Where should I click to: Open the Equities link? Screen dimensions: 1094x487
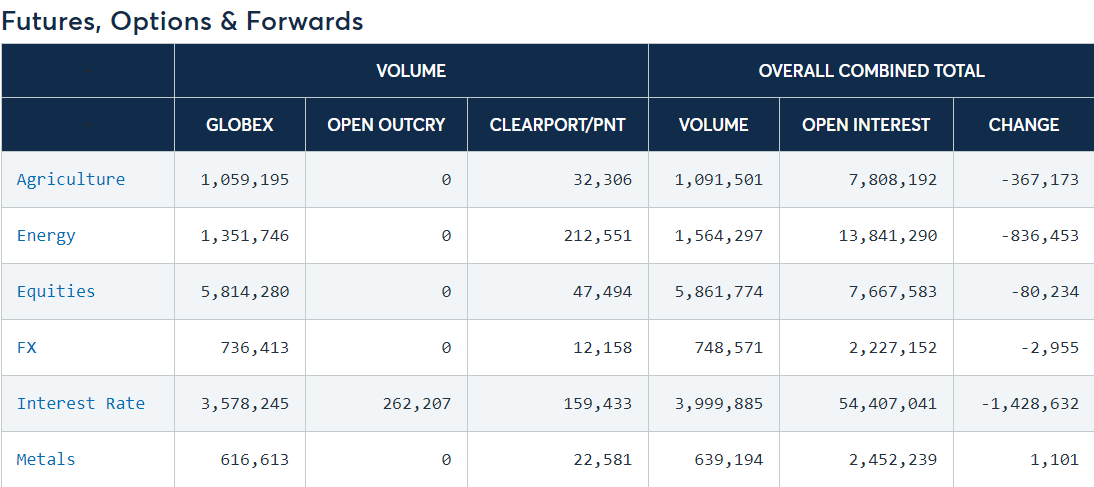point(56,291)
